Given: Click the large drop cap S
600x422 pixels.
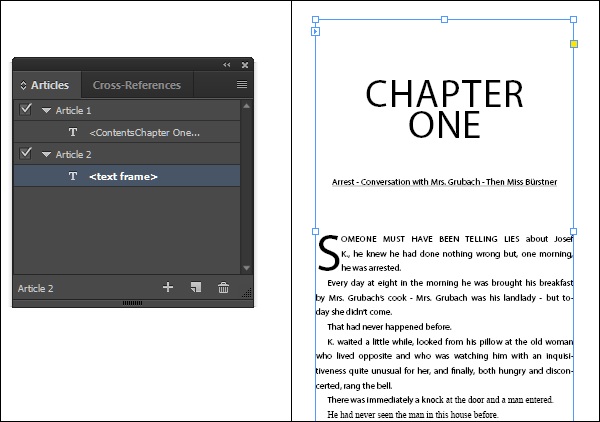Looking at the screenshot, I should [x=328, y=253].
